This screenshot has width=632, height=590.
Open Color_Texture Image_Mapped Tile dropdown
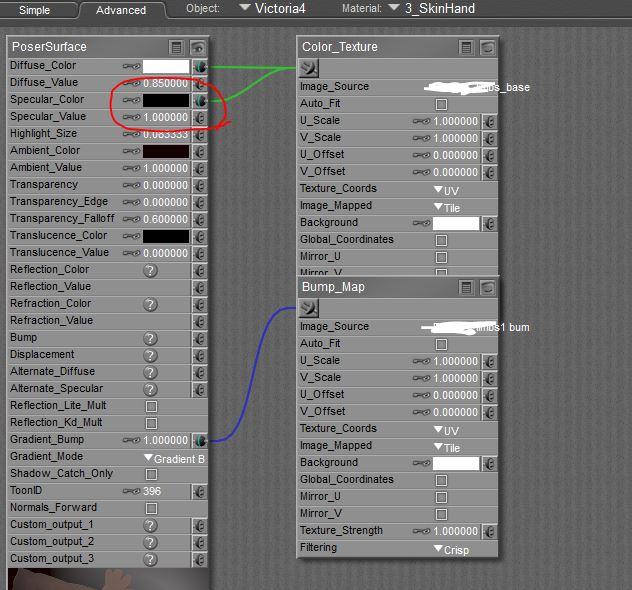pos(447,208)
